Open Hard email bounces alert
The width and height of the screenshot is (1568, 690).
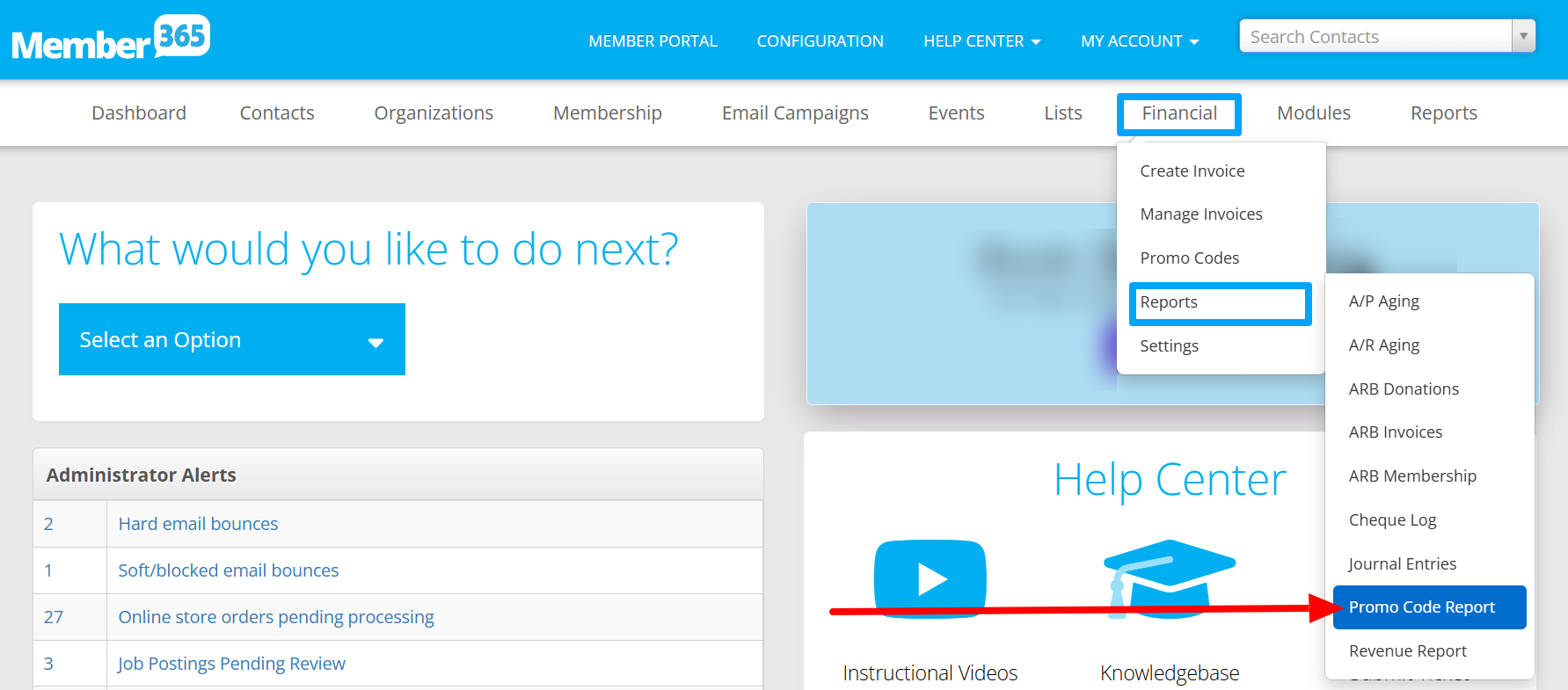[x=198, y=524]
